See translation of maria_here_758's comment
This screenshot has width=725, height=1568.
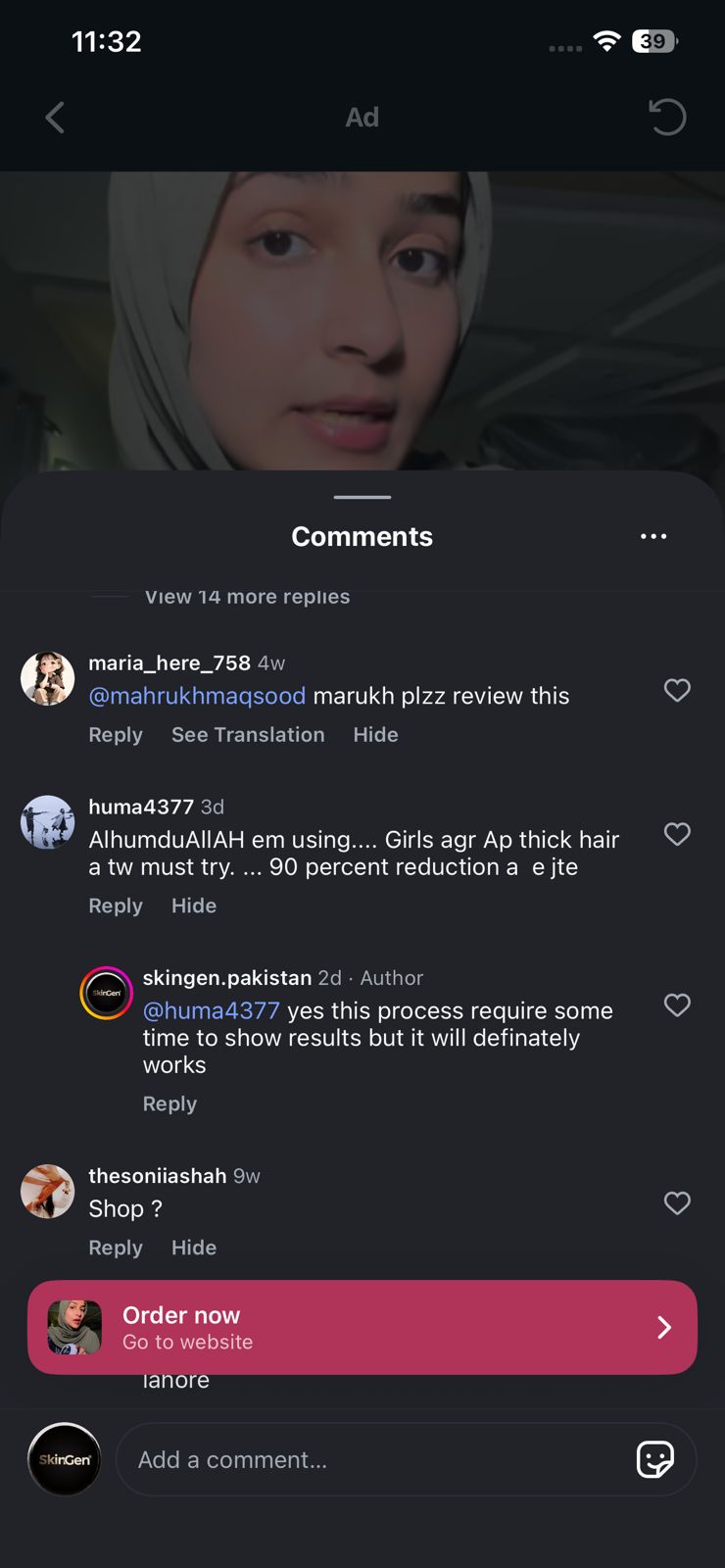coord(248,735)
